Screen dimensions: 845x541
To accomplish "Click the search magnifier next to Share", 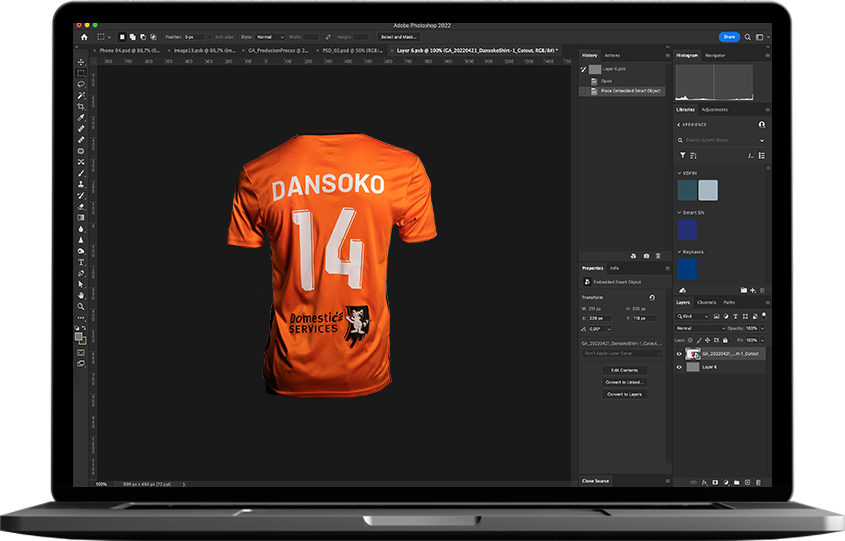I will (747, 37).
